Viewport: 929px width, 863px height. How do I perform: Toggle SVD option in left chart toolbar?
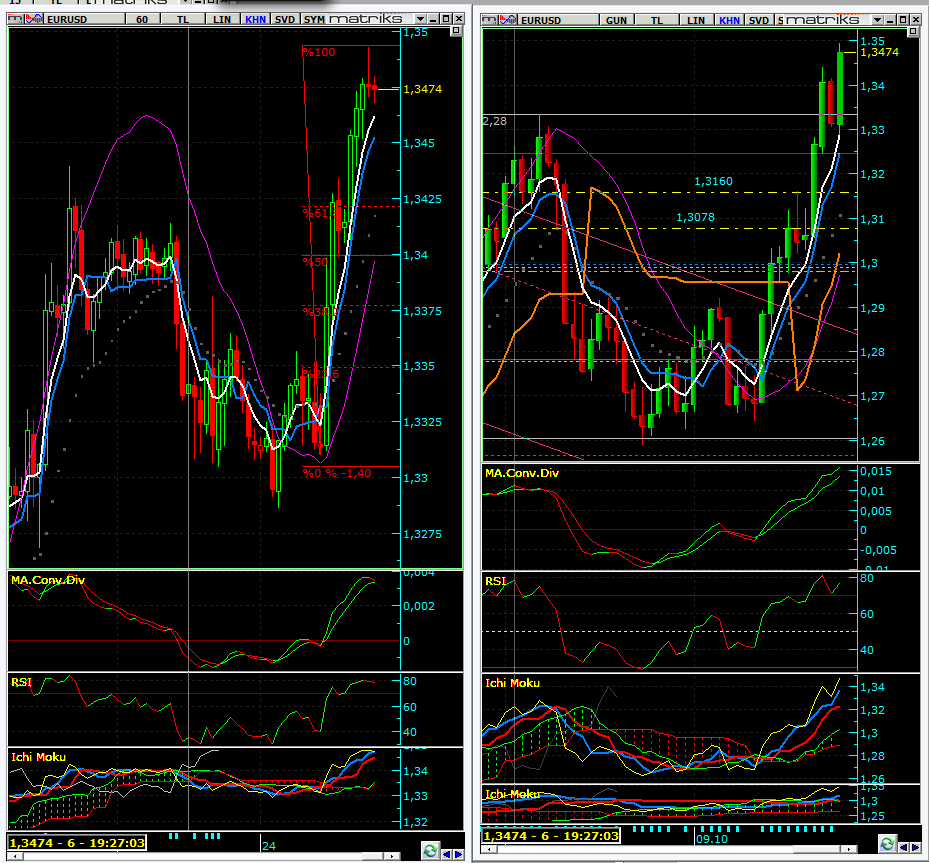[285, 19]
